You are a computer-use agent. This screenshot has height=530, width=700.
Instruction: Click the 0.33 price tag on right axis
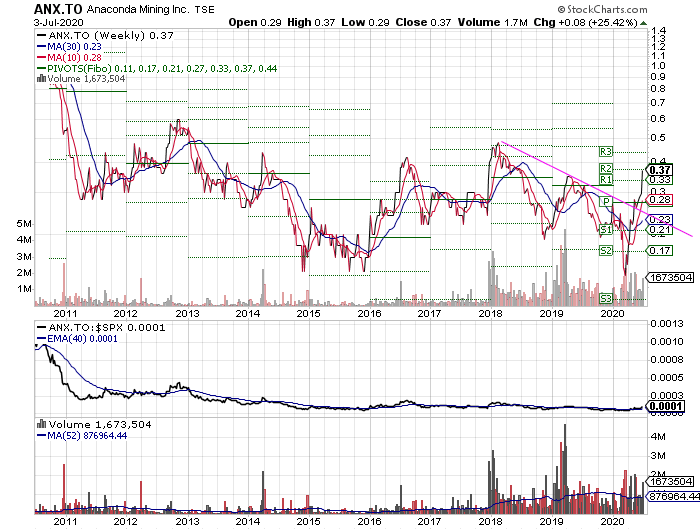click(x=660, y=179)
